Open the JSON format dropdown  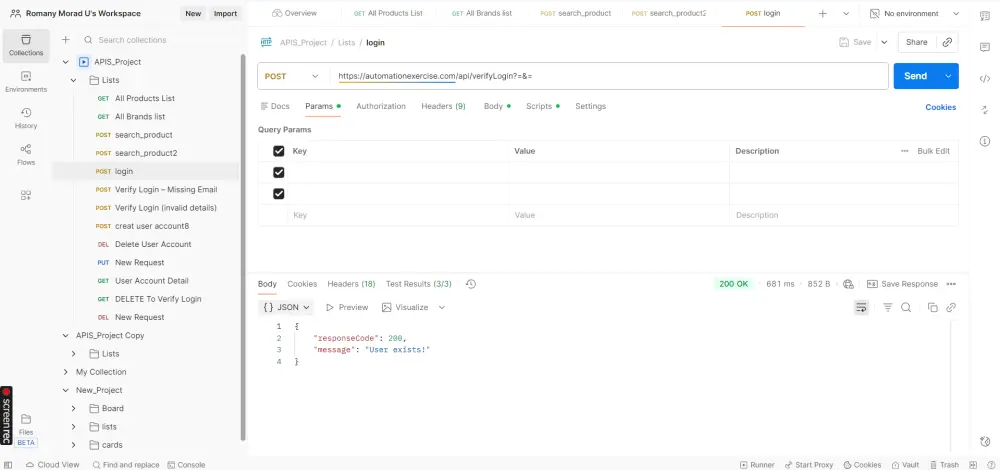[x=286, y=307]
